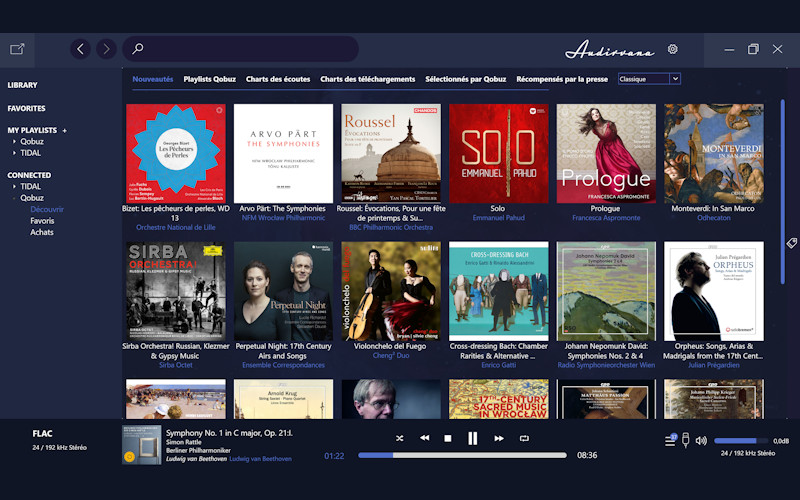Viewport: 800px width, 500px height.
Task: Open Audirvana settings gear
Action: point(672,49)
